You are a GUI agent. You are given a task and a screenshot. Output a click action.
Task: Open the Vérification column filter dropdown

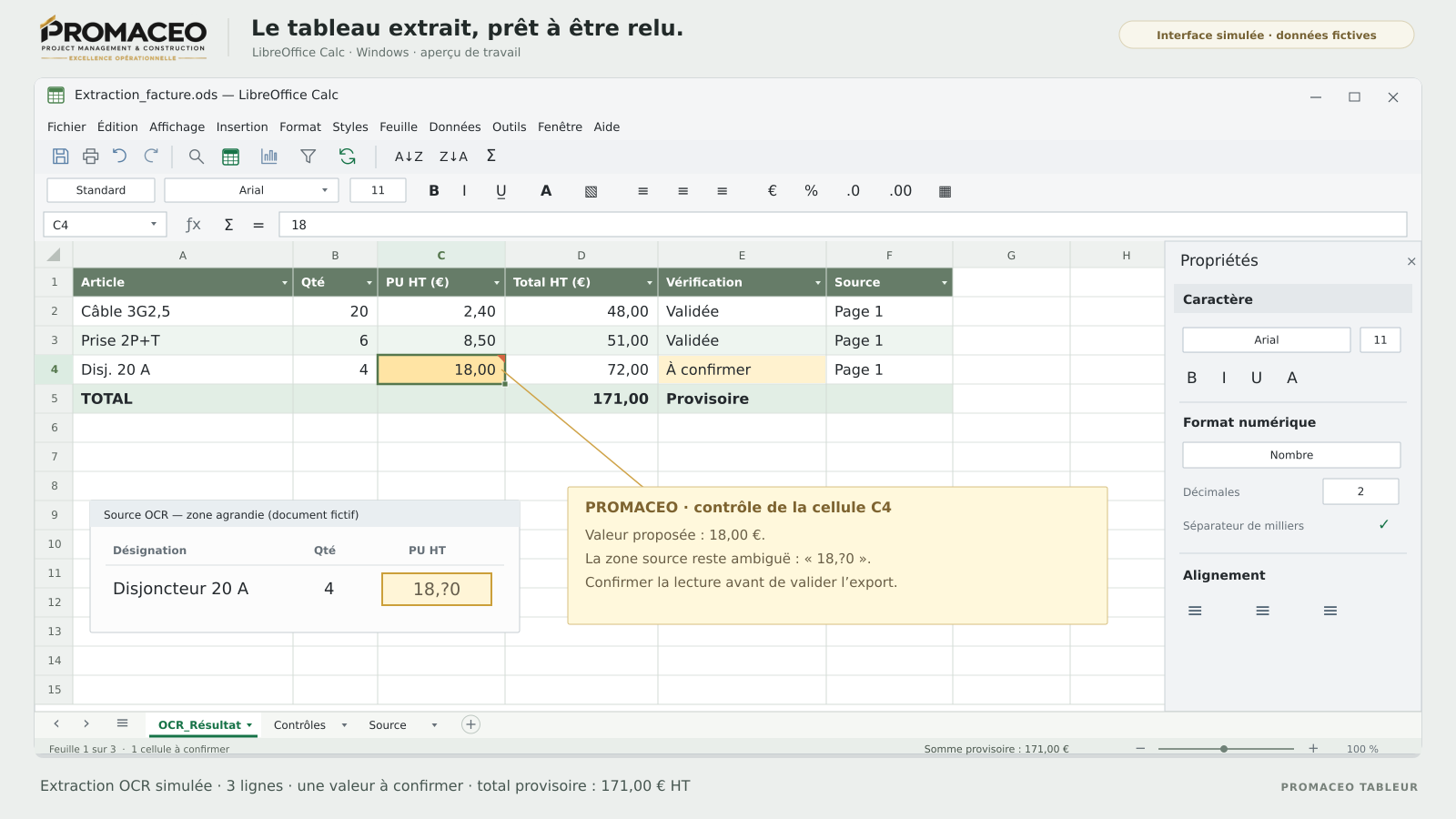coord(818,283)
